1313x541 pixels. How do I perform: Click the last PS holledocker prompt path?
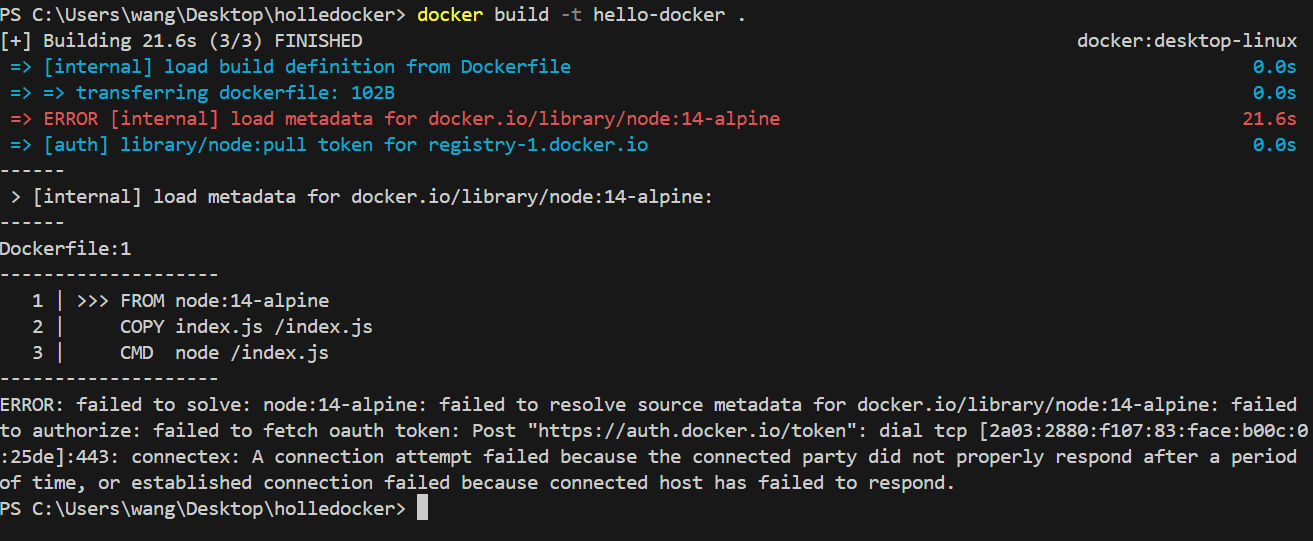pos(203,509)
